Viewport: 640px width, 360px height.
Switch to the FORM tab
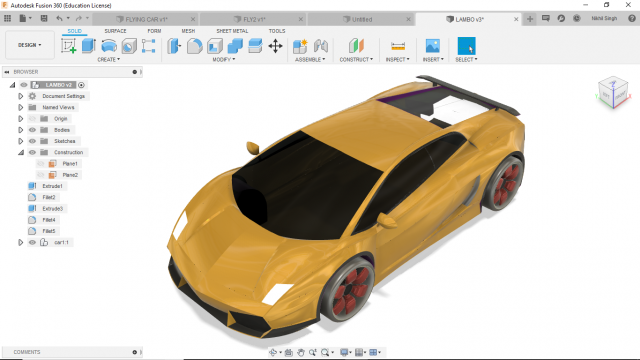click(x=154, y=31)
